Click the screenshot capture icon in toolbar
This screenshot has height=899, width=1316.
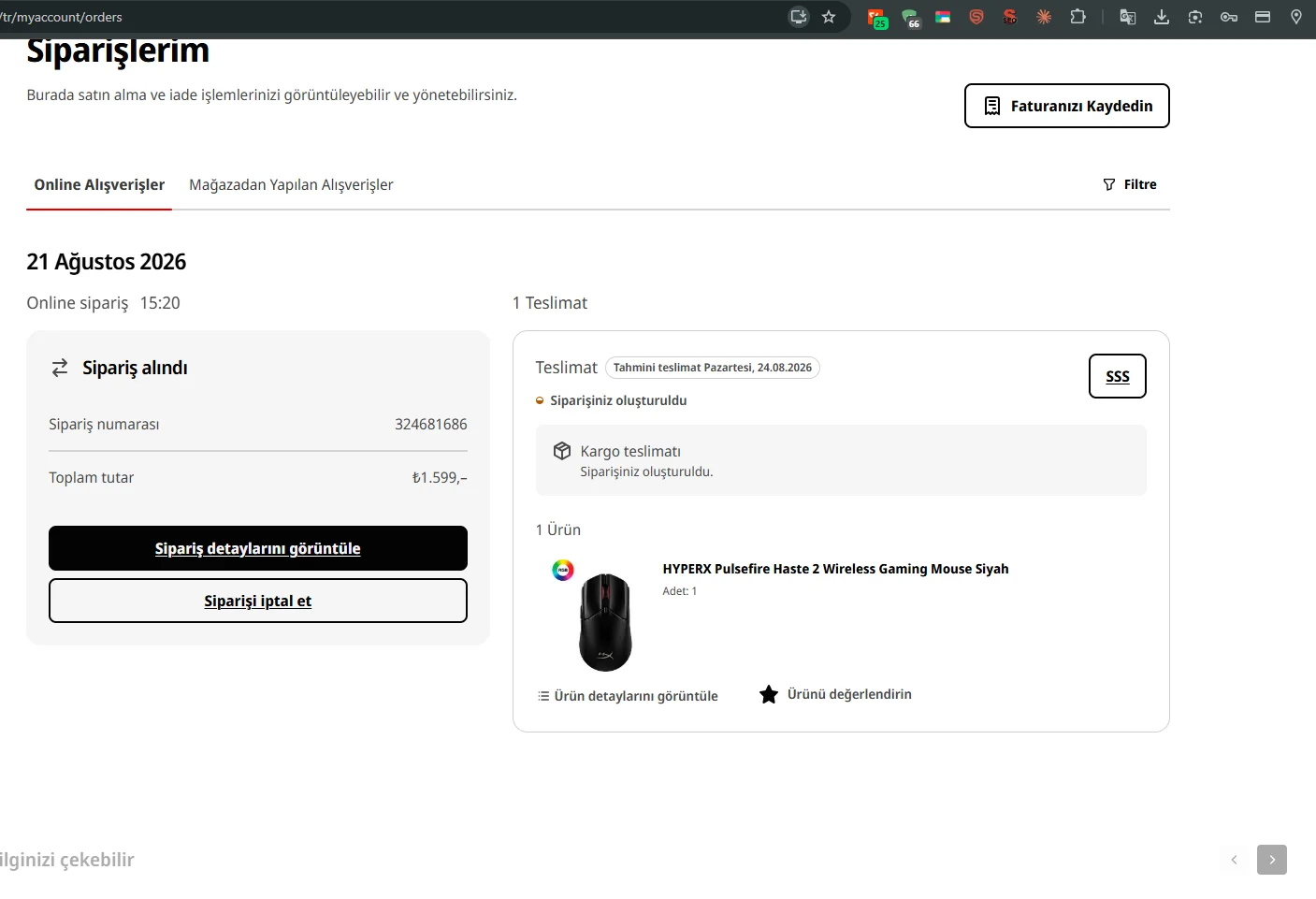coord(1195,17)
